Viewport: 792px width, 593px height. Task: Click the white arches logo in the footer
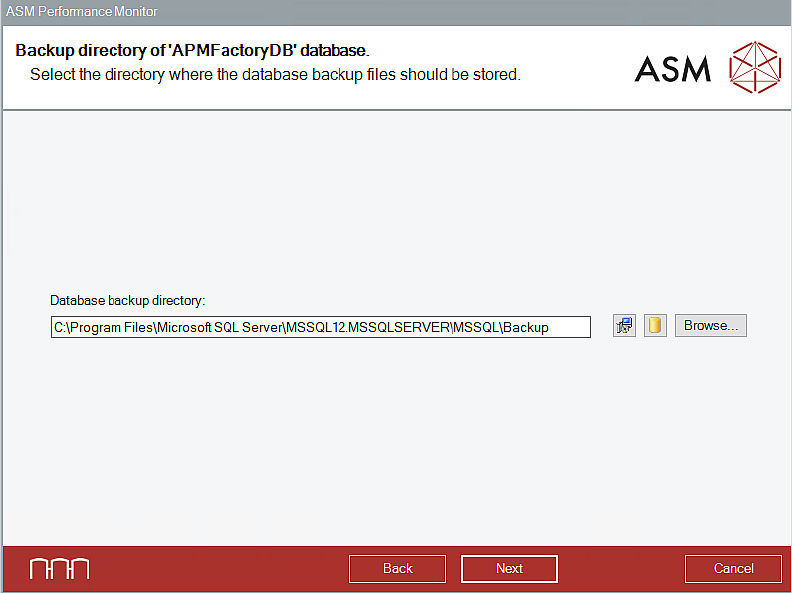point(60,569)
